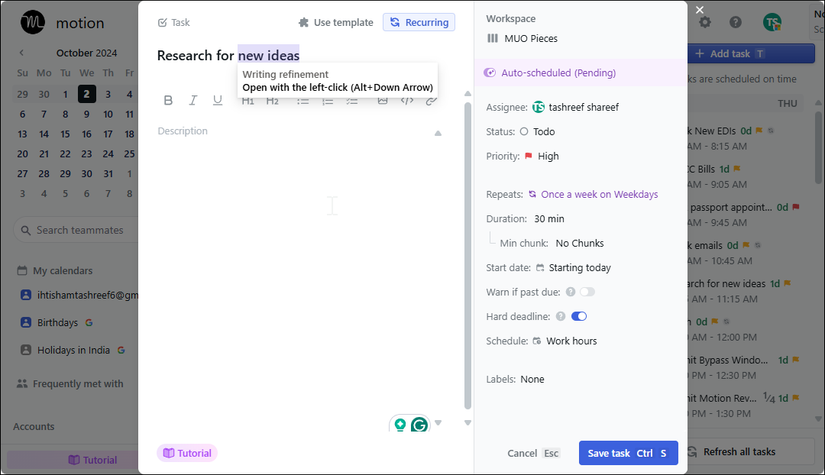The height and width of the screenshot is (475, 825).
Task: Expand the Frequently met with section
Action: click(x=70, y=383)
